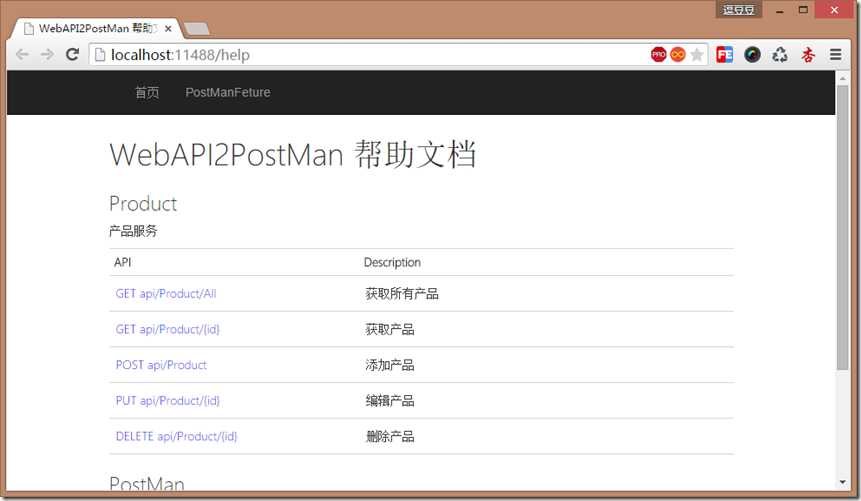Reload the page with the refresh icon
This screenshot has width=861, height=501.
click(x=72, y=54)
